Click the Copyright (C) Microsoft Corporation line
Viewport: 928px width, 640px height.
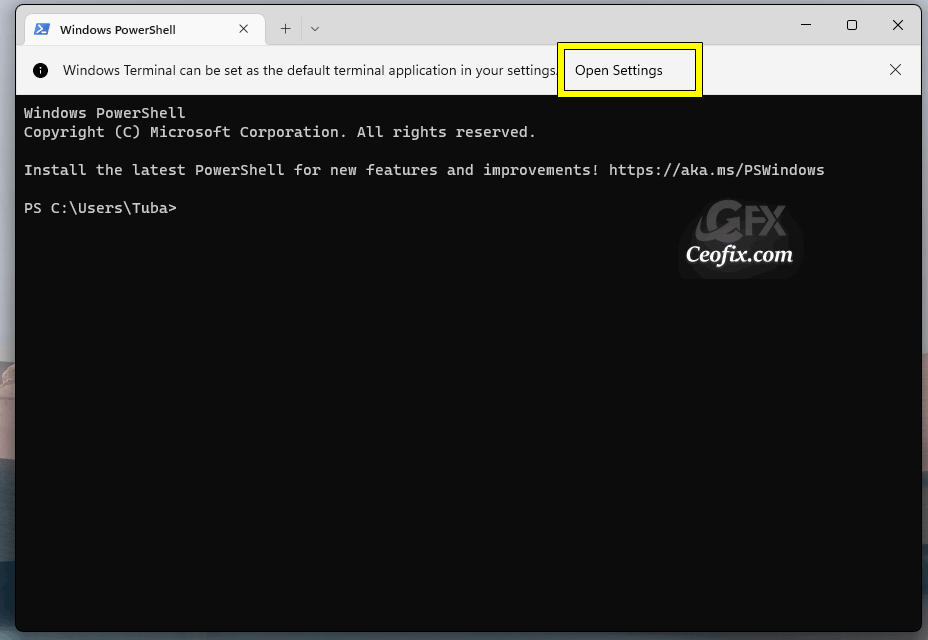(279, 133)
